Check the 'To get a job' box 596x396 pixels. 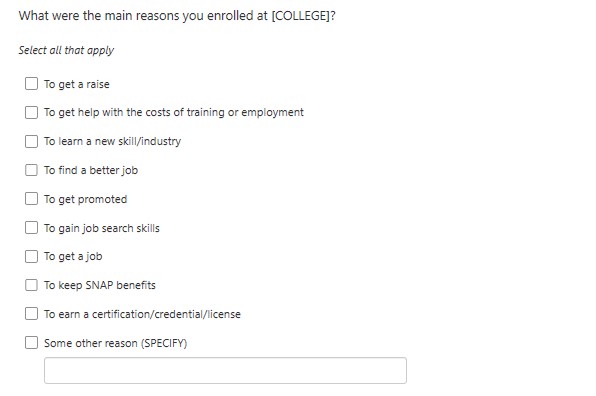[31, 256]
